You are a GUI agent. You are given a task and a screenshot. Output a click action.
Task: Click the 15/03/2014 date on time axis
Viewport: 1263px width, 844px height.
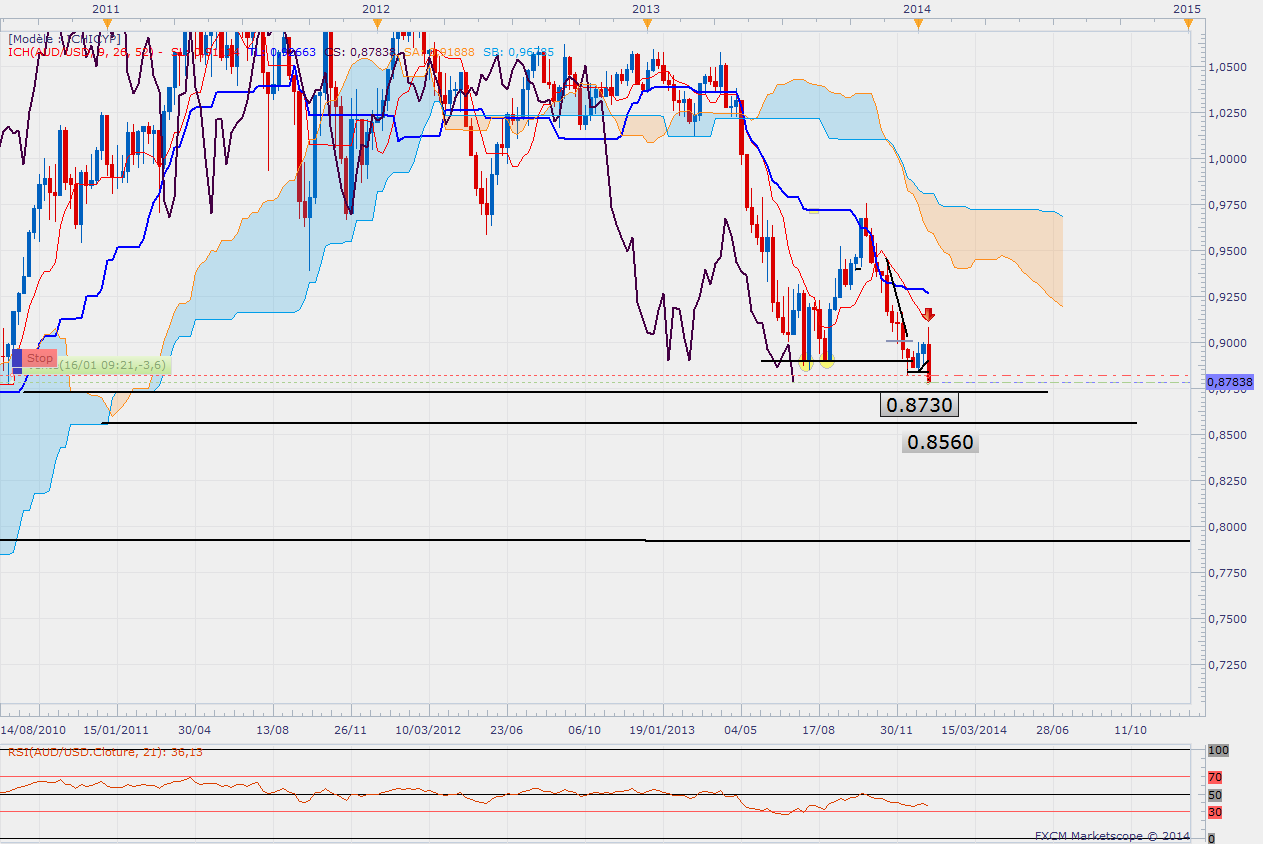pyautogui.click(x=975, y=730)
